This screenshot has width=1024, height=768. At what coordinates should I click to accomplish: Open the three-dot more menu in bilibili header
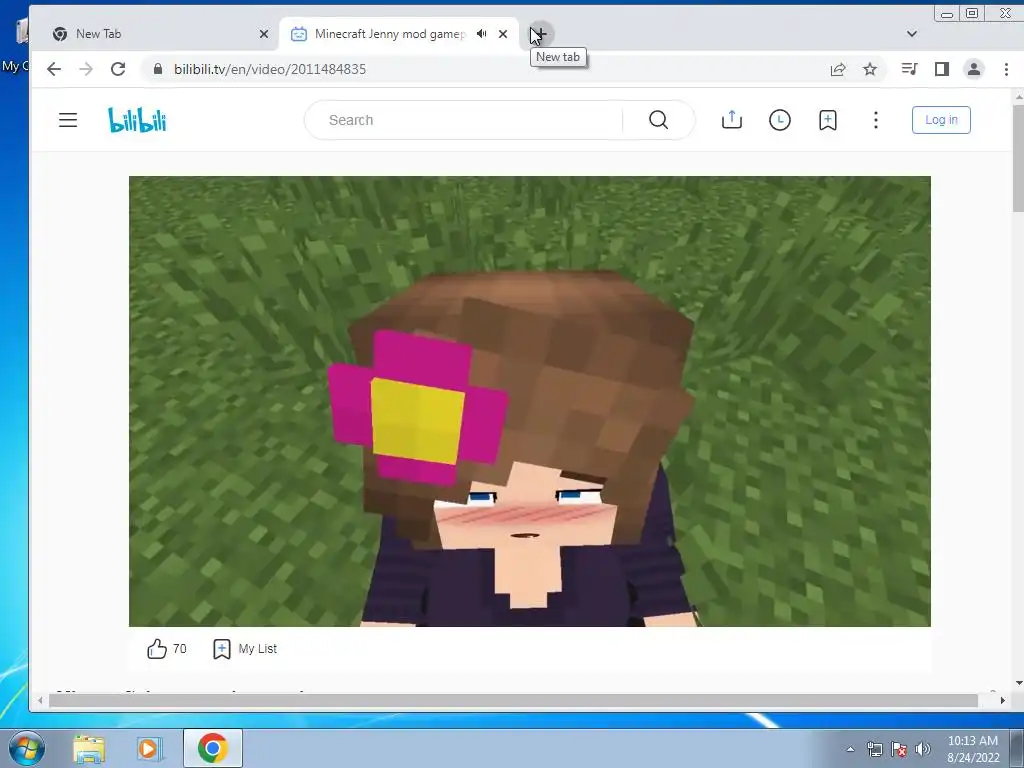[x=876, y=120]
